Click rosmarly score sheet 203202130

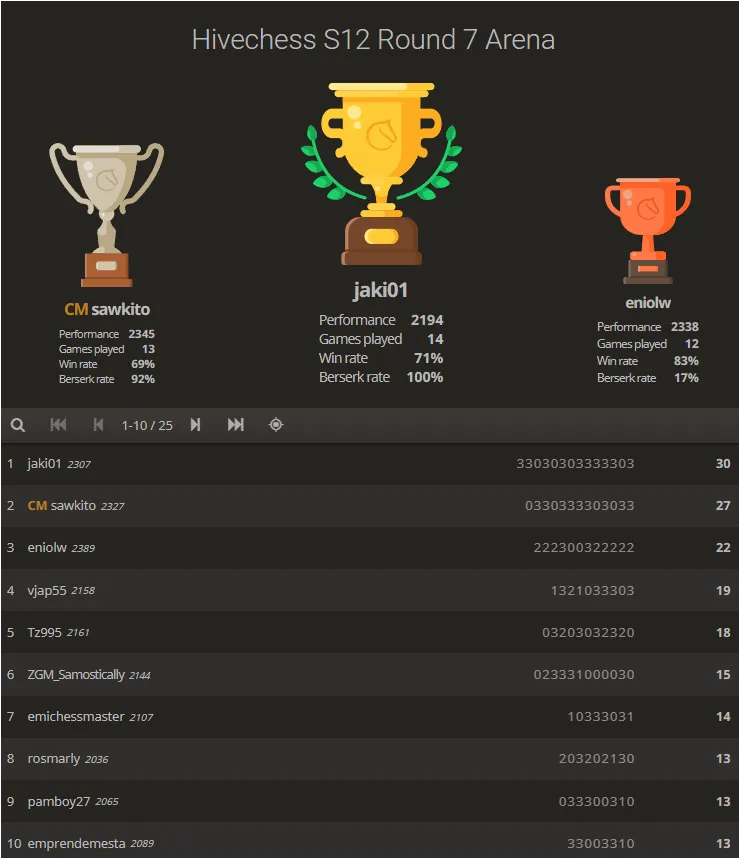coord(596,759)
